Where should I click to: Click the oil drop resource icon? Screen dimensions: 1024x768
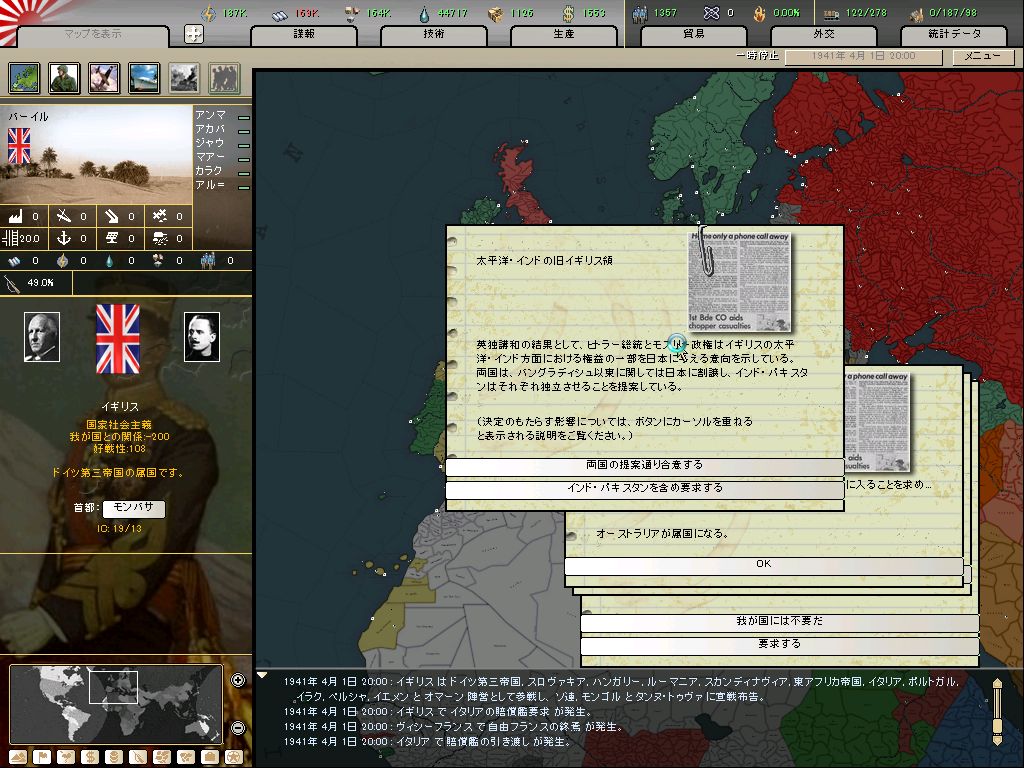(x=424, y=13)
